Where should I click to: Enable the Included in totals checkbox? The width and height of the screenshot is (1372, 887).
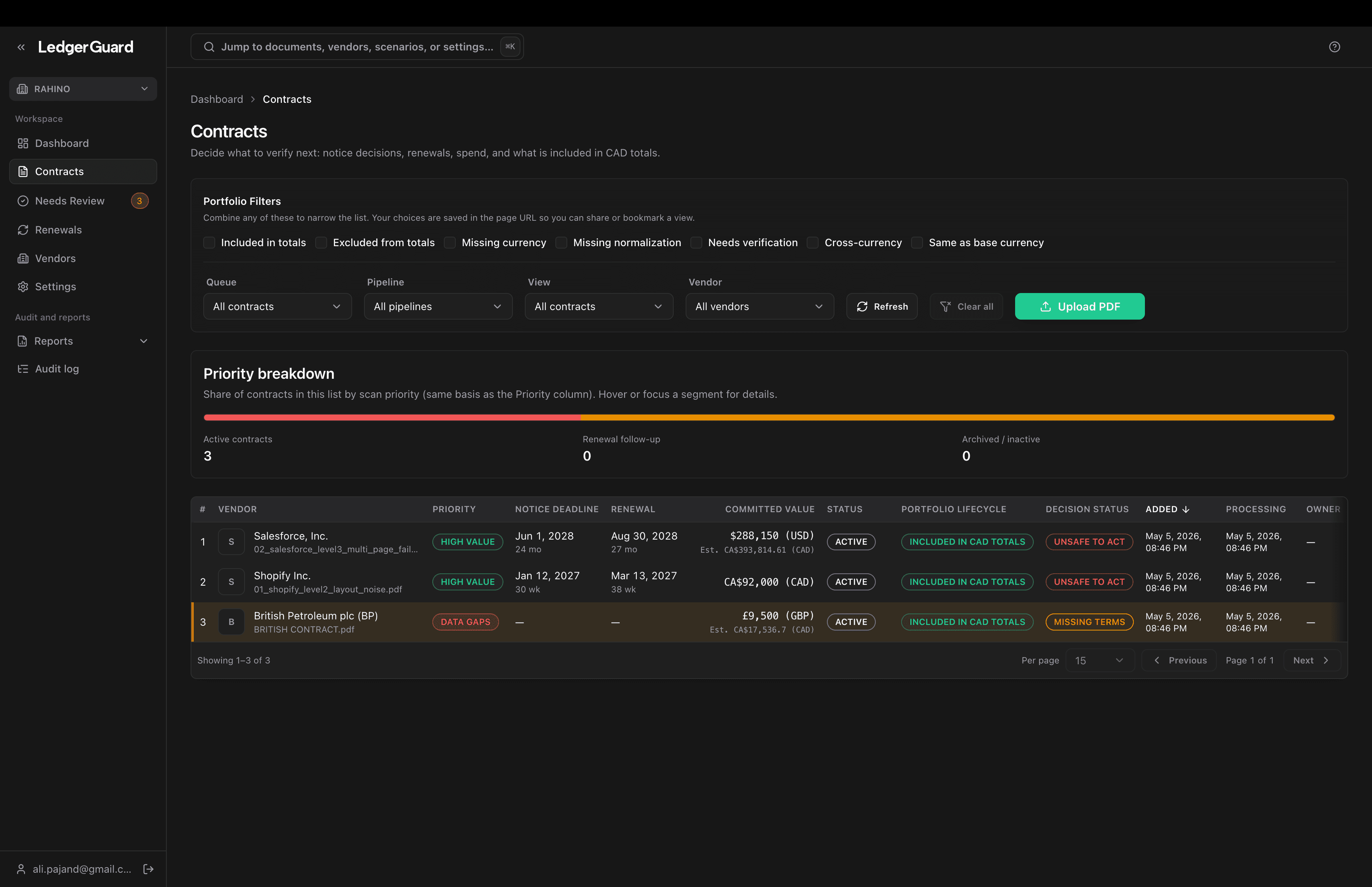click(x=209, y=243)
